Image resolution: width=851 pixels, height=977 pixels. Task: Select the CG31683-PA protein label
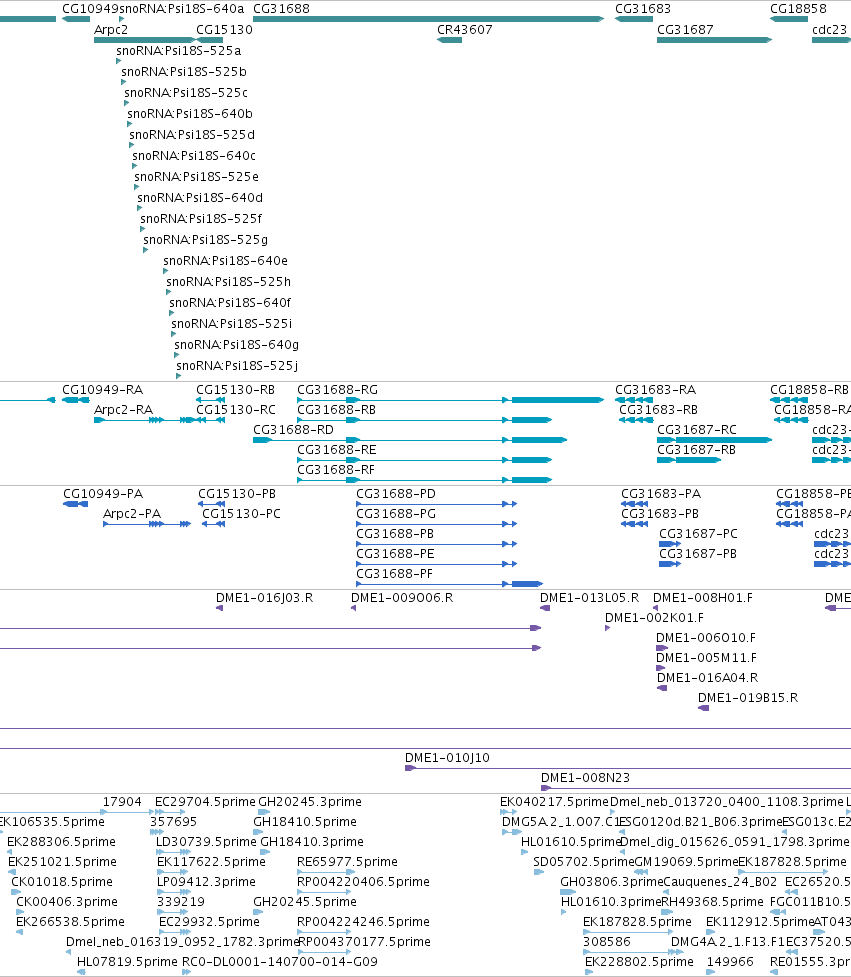click(x=661, y=494)
